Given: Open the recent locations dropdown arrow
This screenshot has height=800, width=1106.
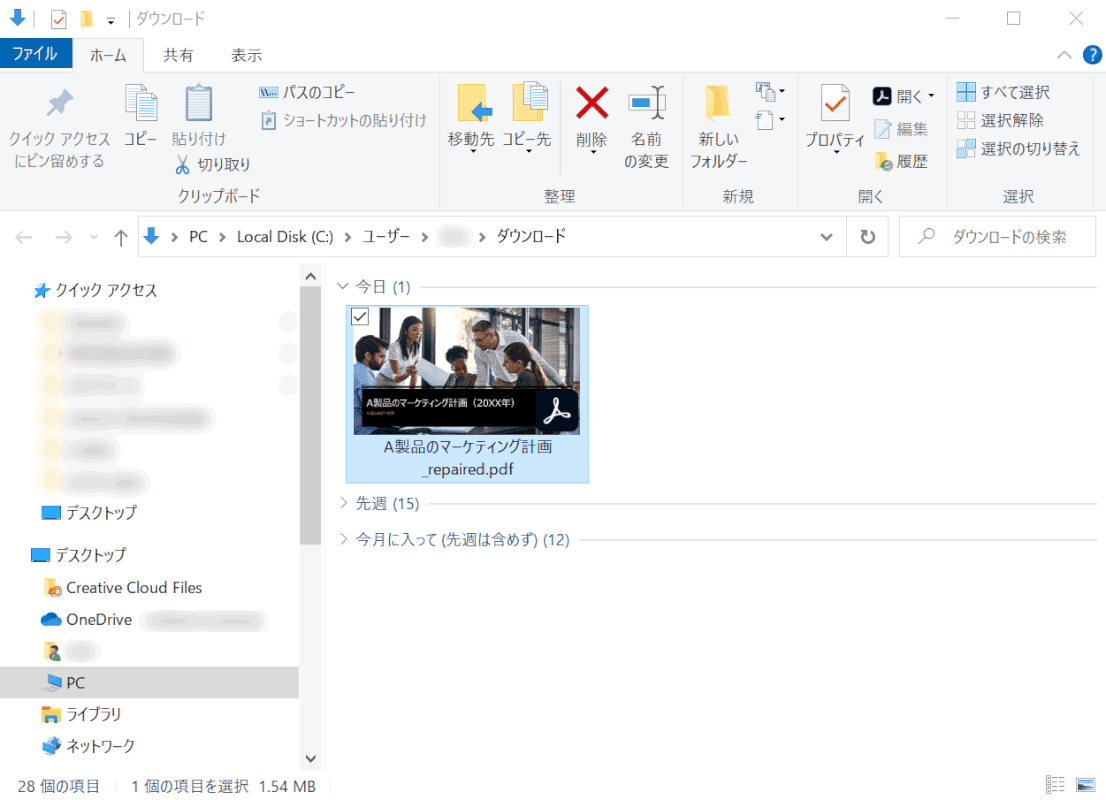Looking at the screenshot, I should tap(94, 237).
